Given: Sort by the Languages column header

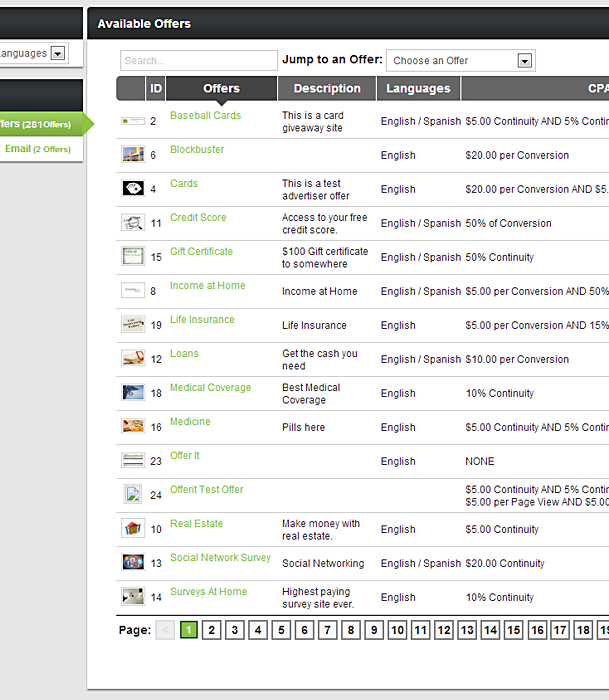Looking at the screenshot, I should (x=418, y=88).
